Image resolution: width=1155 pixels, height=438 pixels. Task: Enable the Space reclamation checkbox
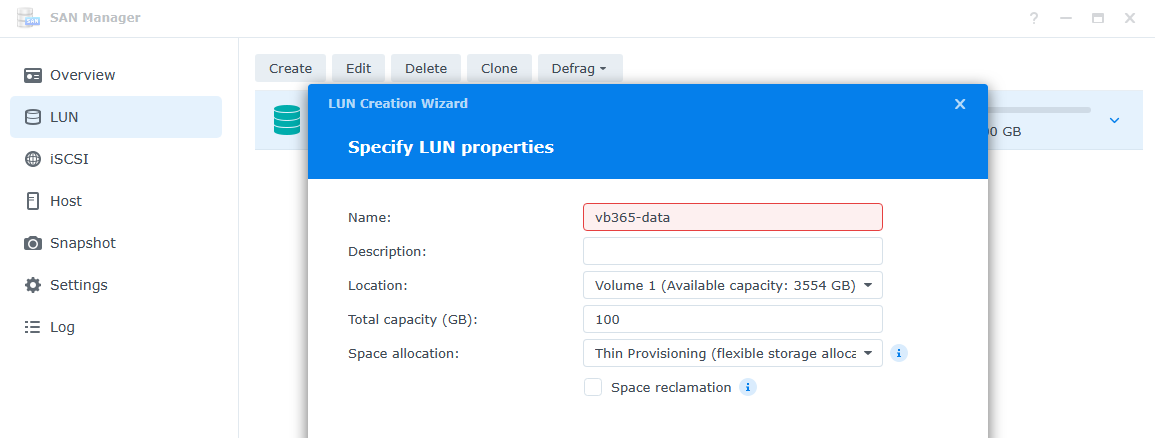click(593, 387)
